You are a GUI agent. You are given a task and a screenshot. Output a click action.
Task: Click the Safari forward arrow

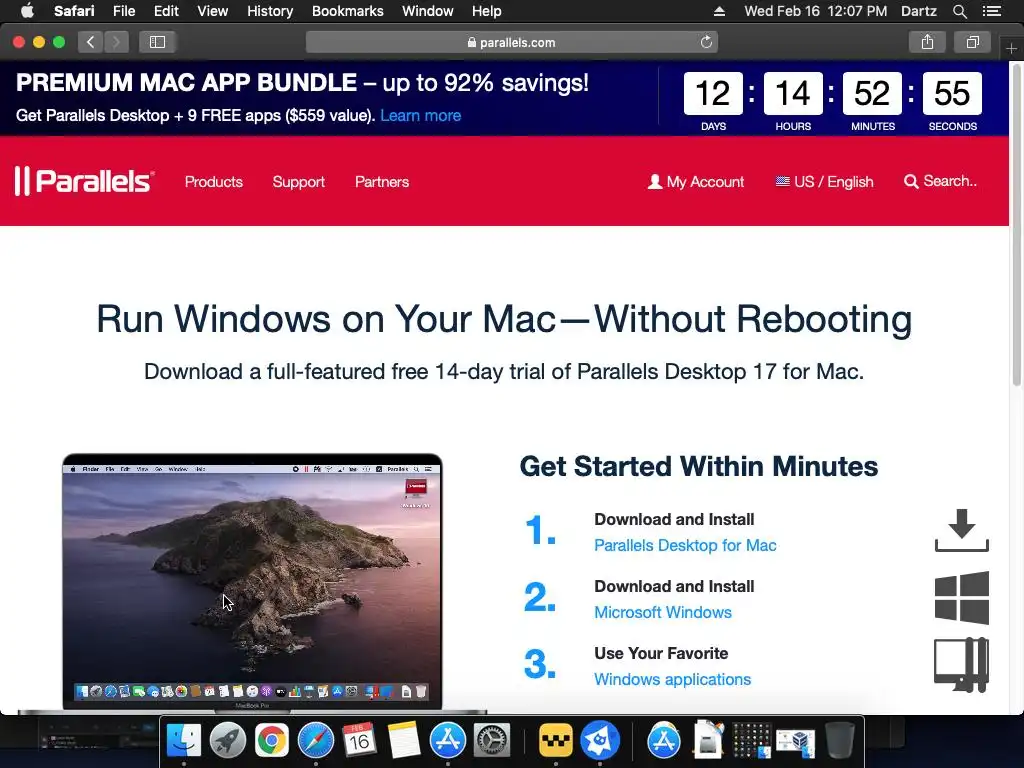pyautogui.click(x=116, y=42)
